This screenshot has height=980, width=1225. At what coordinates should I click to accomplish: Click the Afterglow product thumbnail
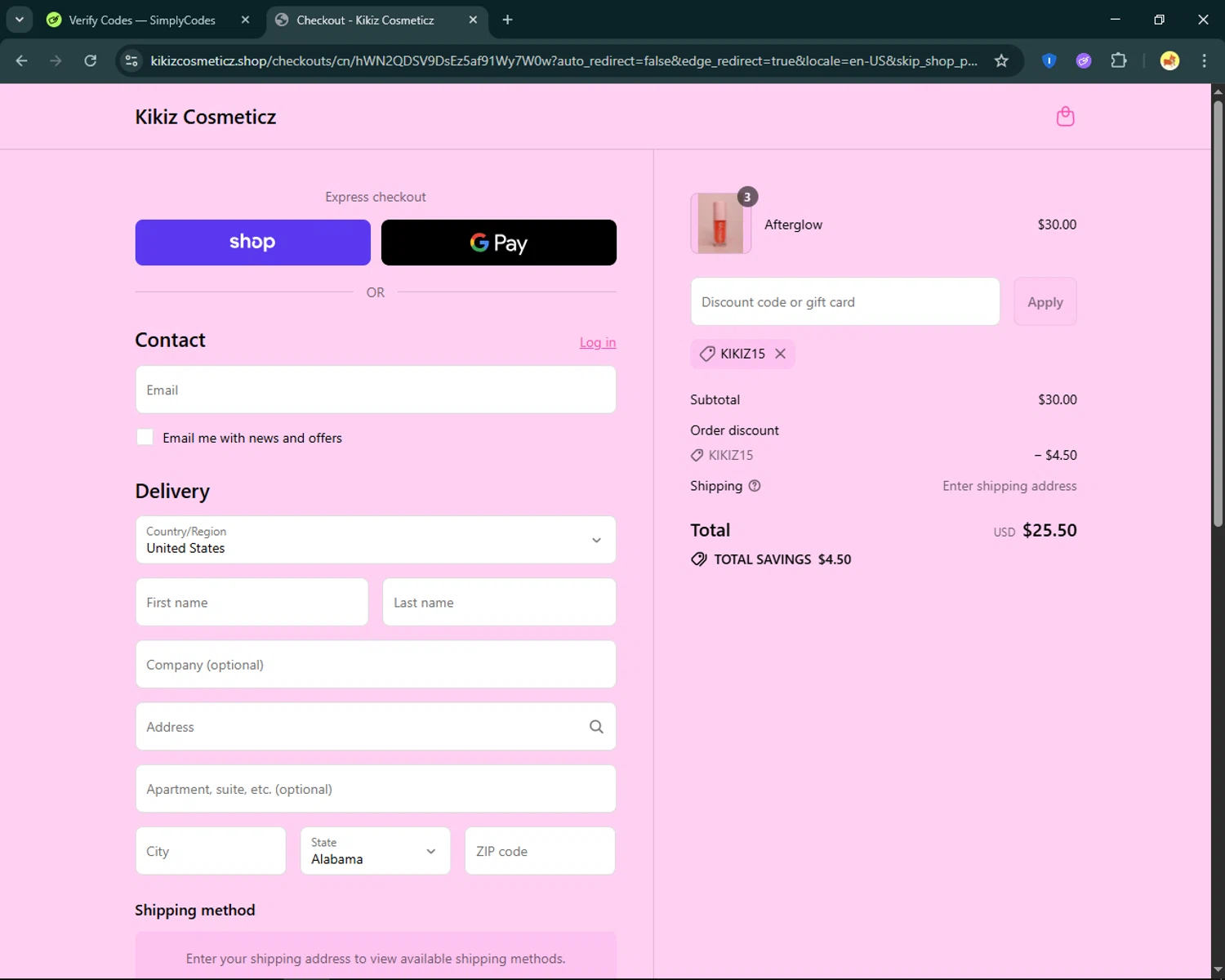tap(720, 224)
